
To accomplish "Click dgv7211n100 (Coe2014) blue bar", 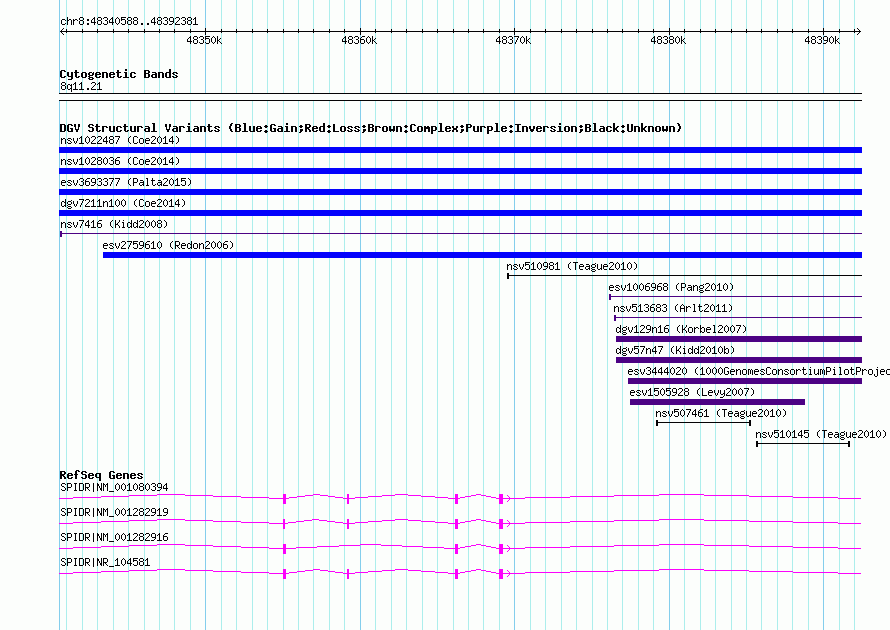I will click(460, 213).
